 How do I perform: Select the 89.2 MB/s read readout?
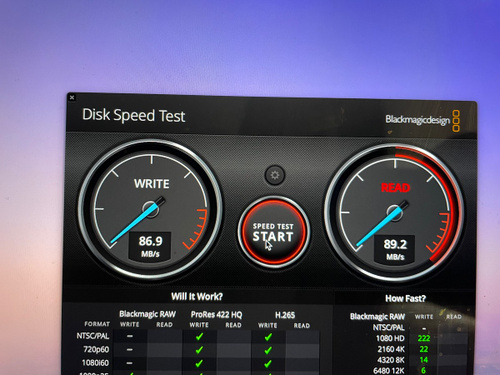(x=395, y=249)
